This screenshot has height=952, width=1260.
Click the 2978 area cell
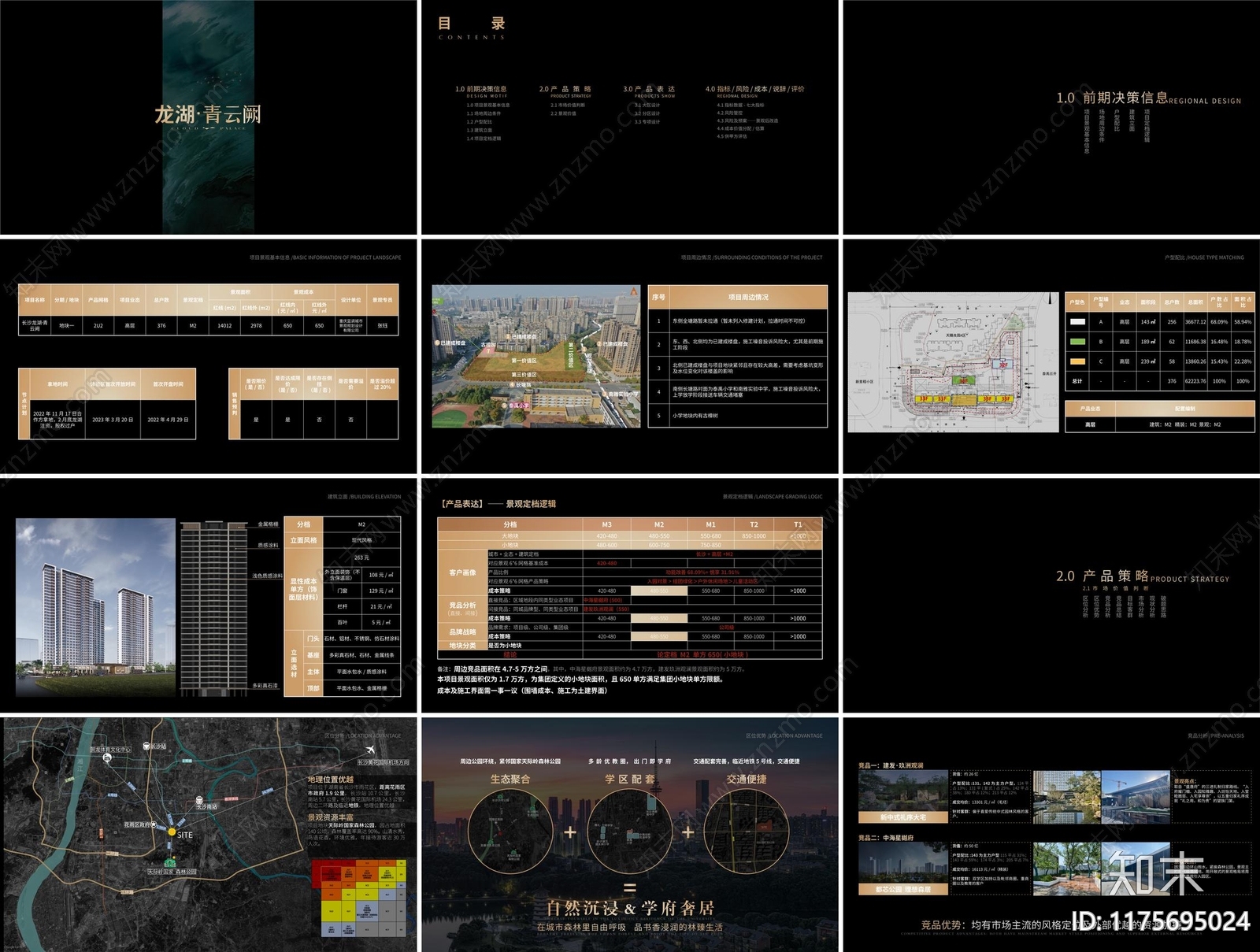pos(256,325)
